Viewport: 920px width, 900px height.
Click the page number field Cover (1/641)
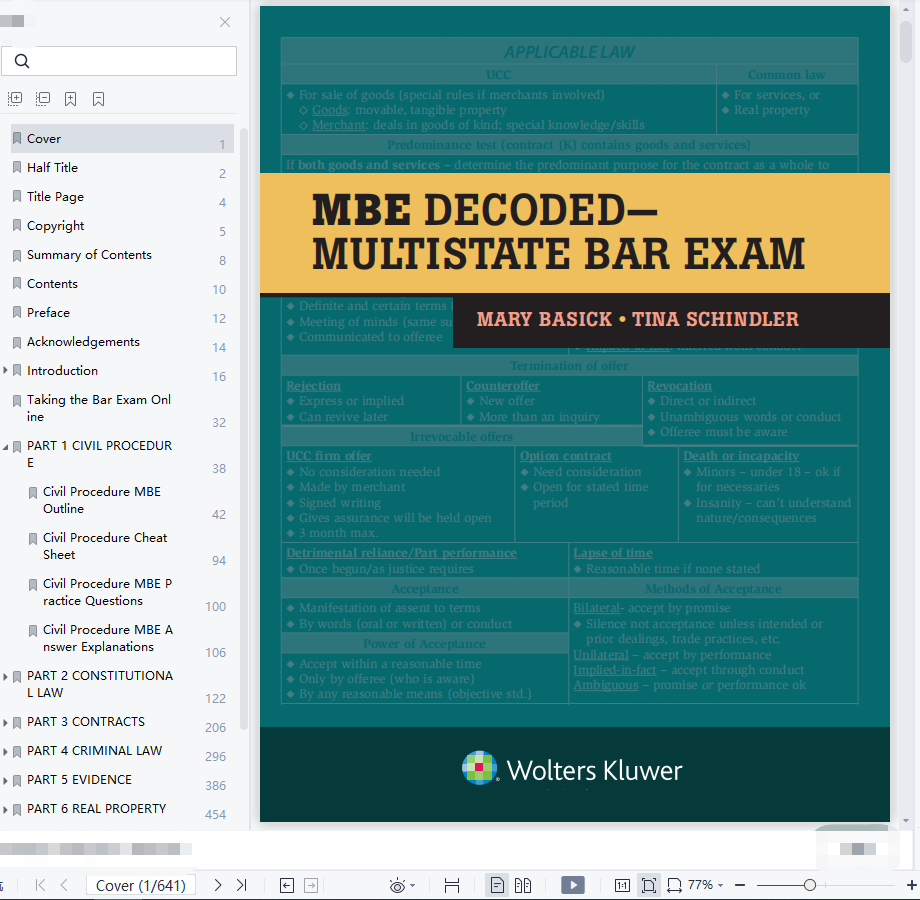tap(141, 885)
